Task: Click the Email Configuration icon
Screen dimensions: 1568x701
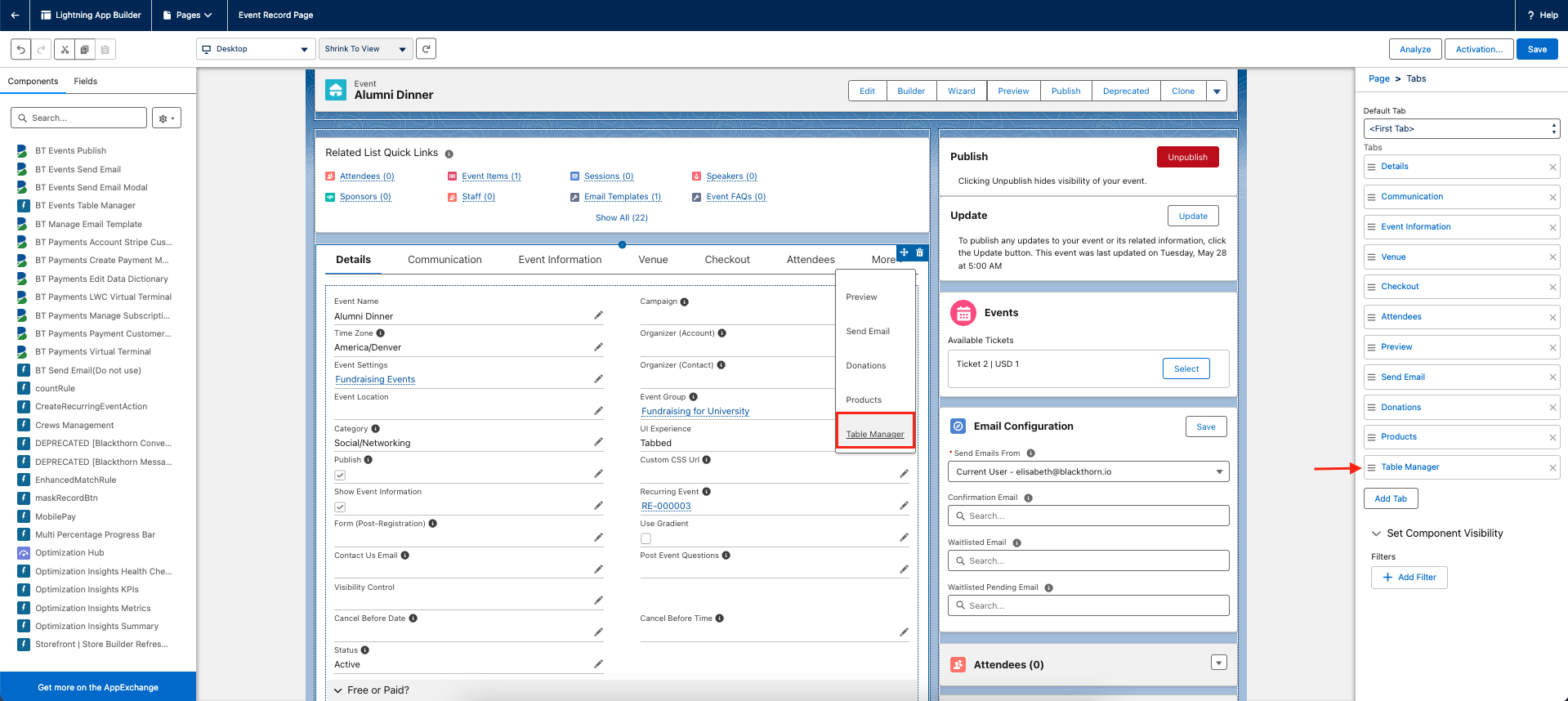Action: (x=958, y=426)
